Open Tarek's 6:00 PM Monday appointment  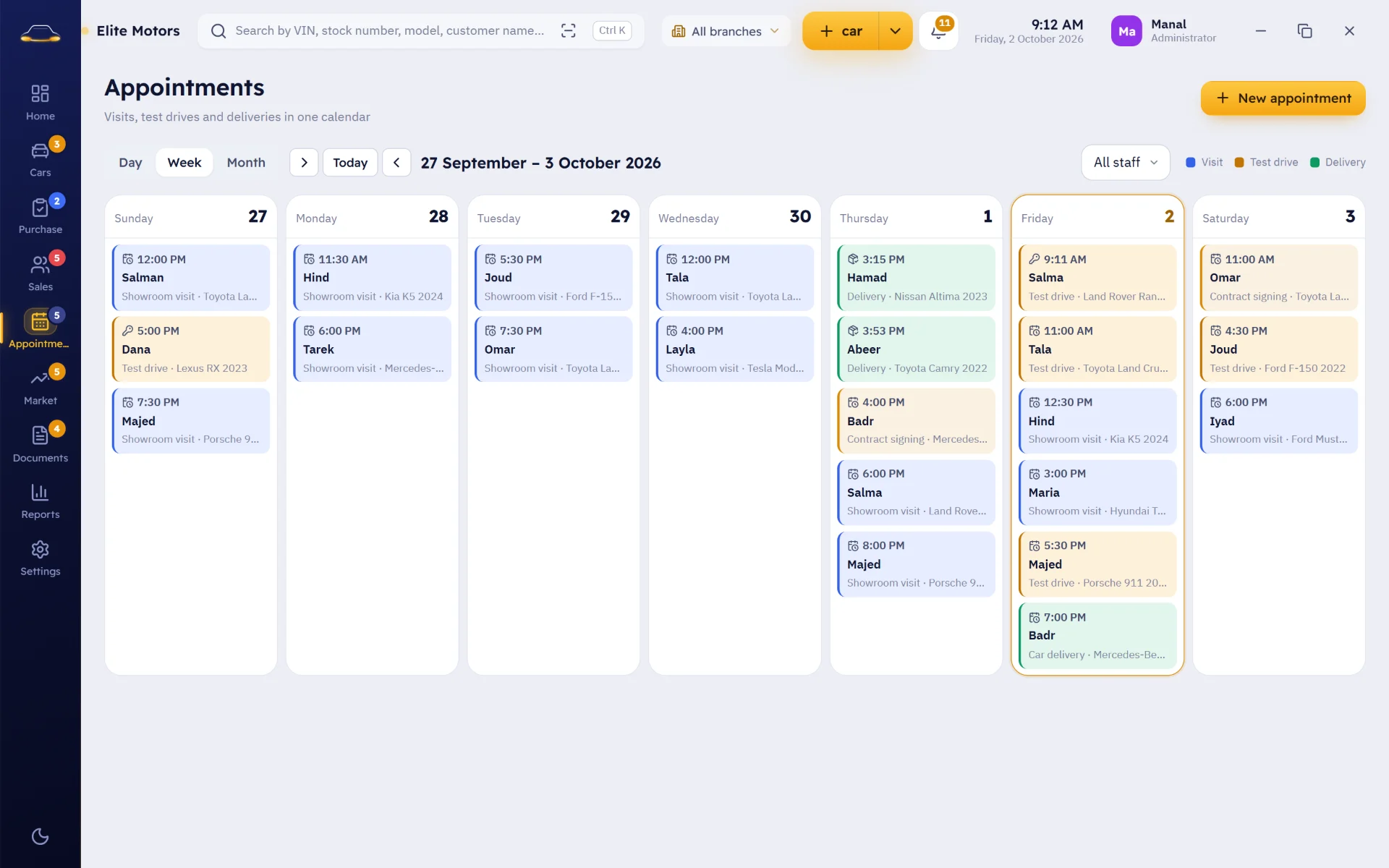[372, 349]
